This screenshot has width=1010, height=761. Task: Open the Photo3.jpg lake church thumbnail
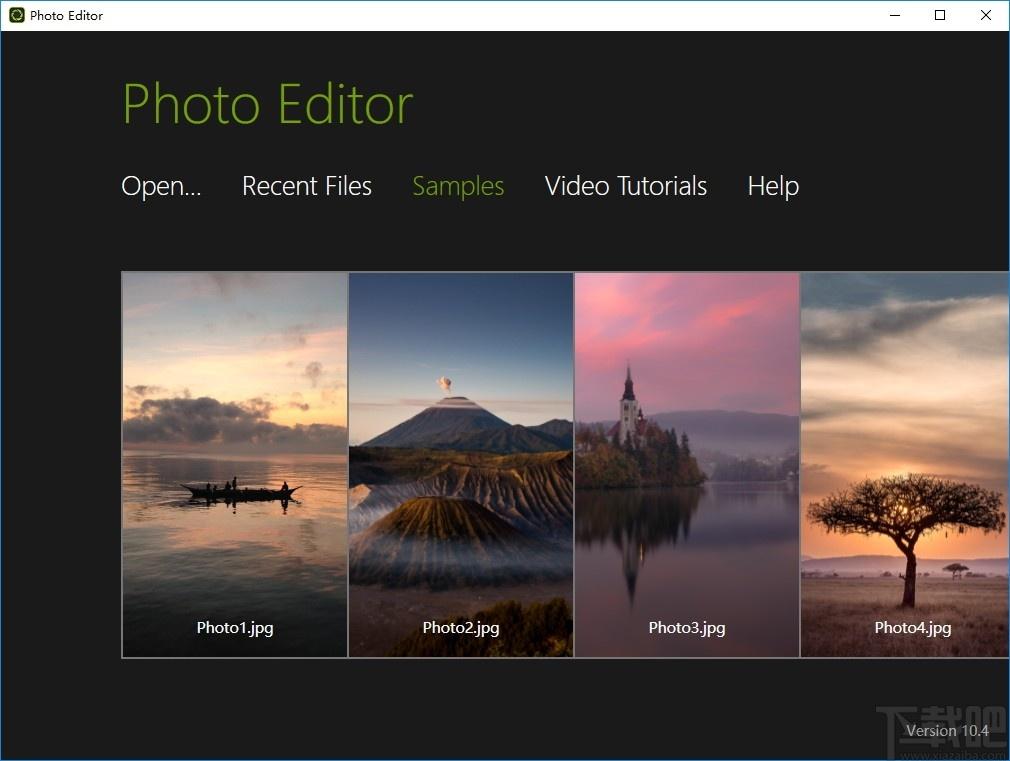tap(687, 465)
